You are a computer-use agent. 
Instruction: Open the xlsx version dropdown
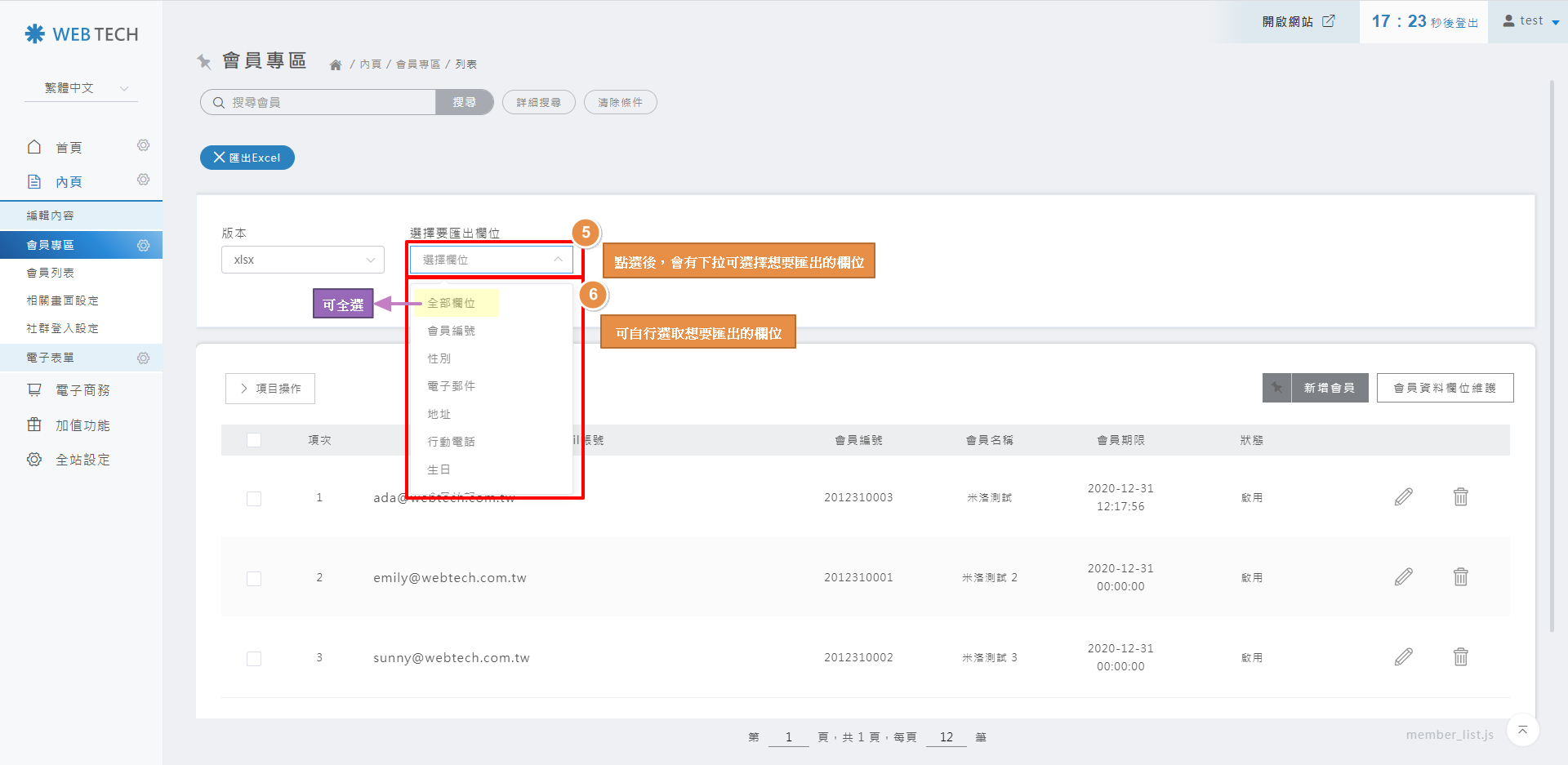point(302,260)
